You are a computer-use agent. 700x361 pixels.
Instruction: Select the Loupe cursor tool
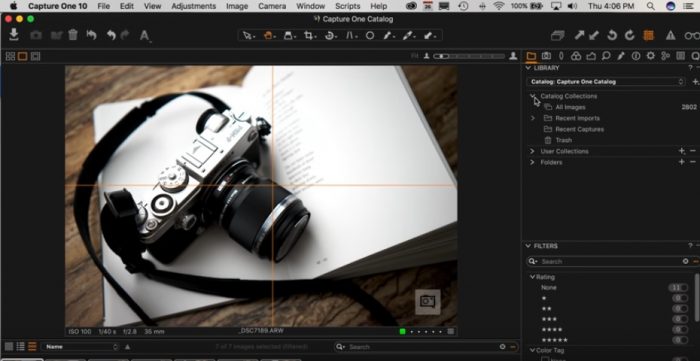pyautogui.click(x=289, y=35)
